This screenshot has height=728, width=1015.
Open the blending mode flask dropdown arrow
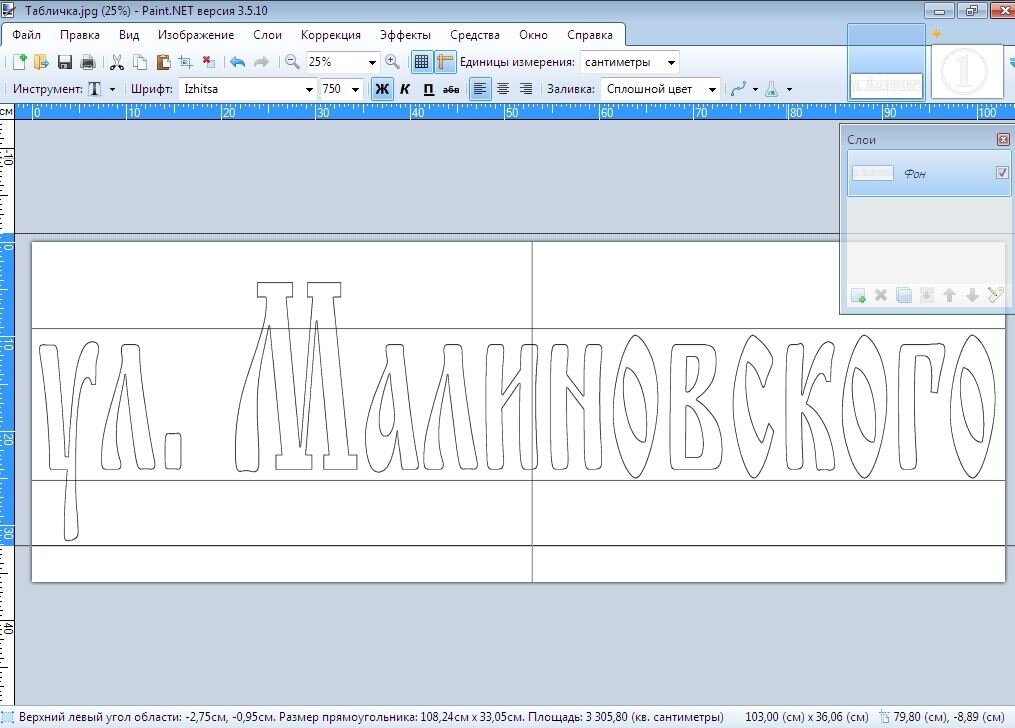[789, 89]
